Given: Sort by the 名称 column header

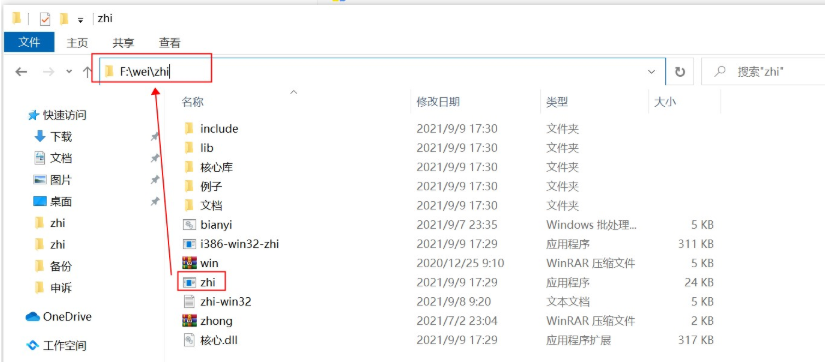Looking at the screenshot, I should click(193, 102).
